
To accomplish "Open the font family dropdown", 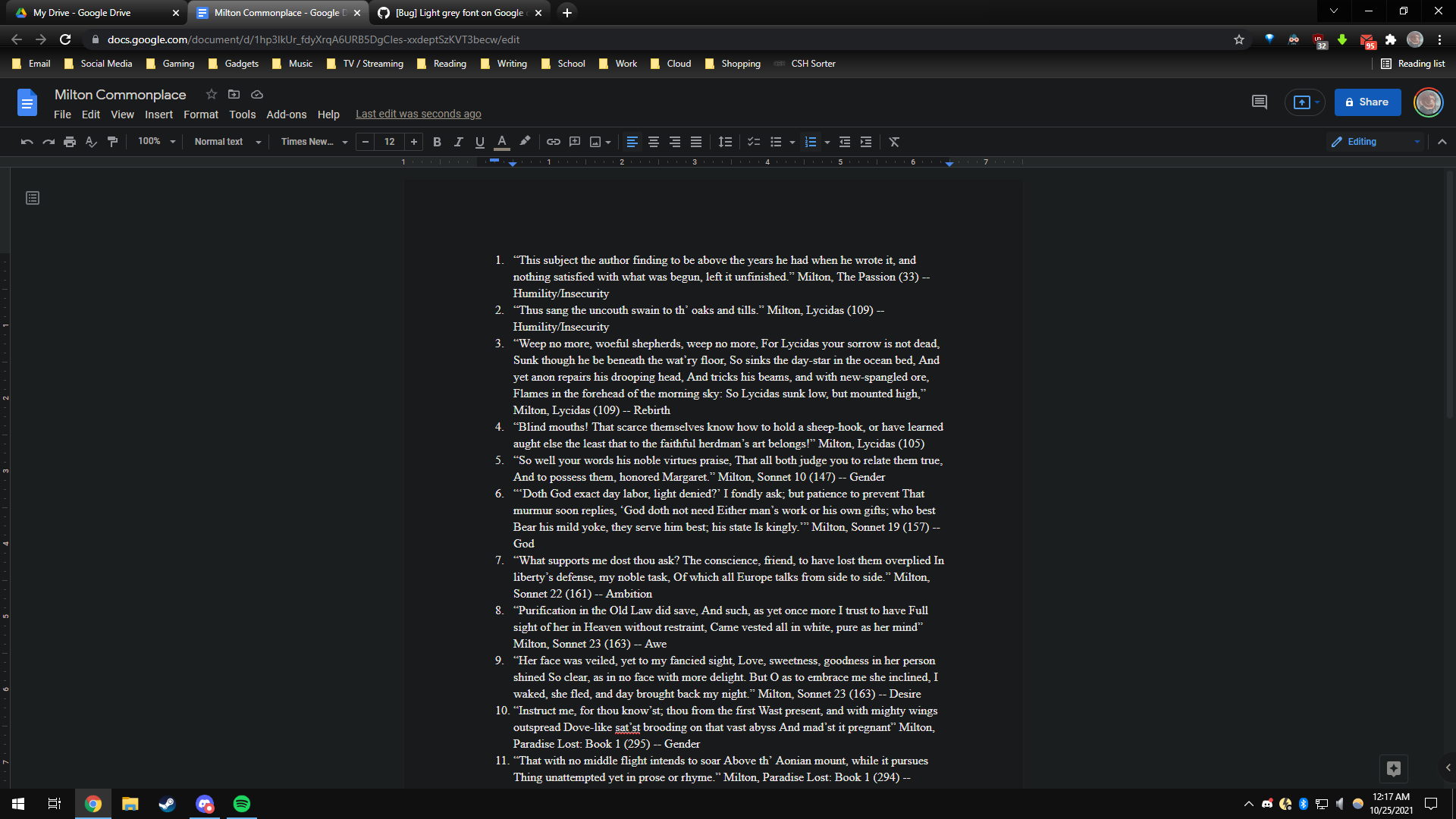I will [x=311, y=142].
